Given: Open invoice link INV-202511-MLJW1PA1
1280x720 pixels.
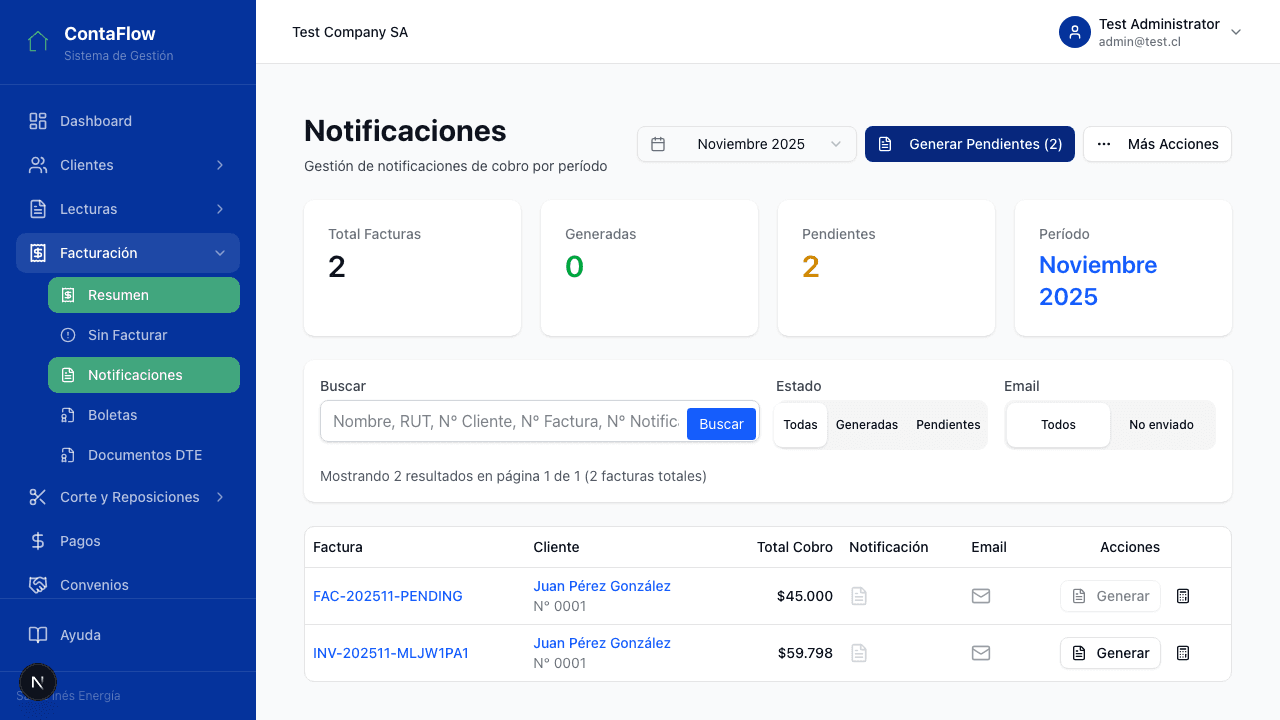Looking at the screenshot, I should tap(391, 653).
